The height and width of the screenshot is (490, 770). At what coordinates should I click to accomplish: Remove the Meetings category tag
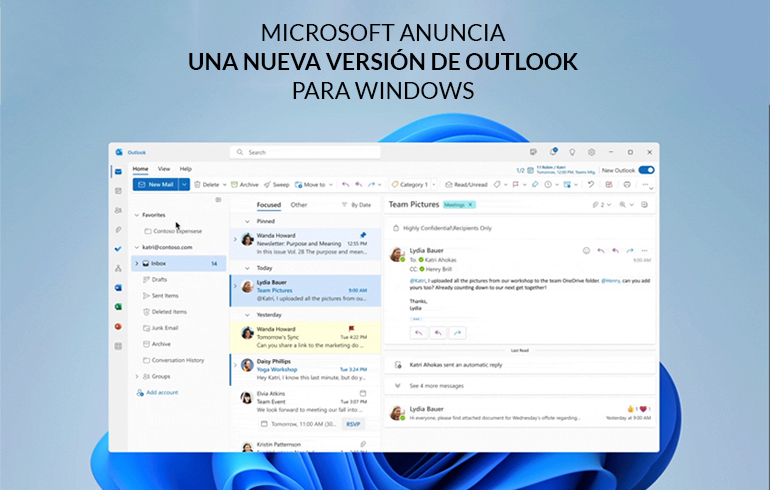470,205
